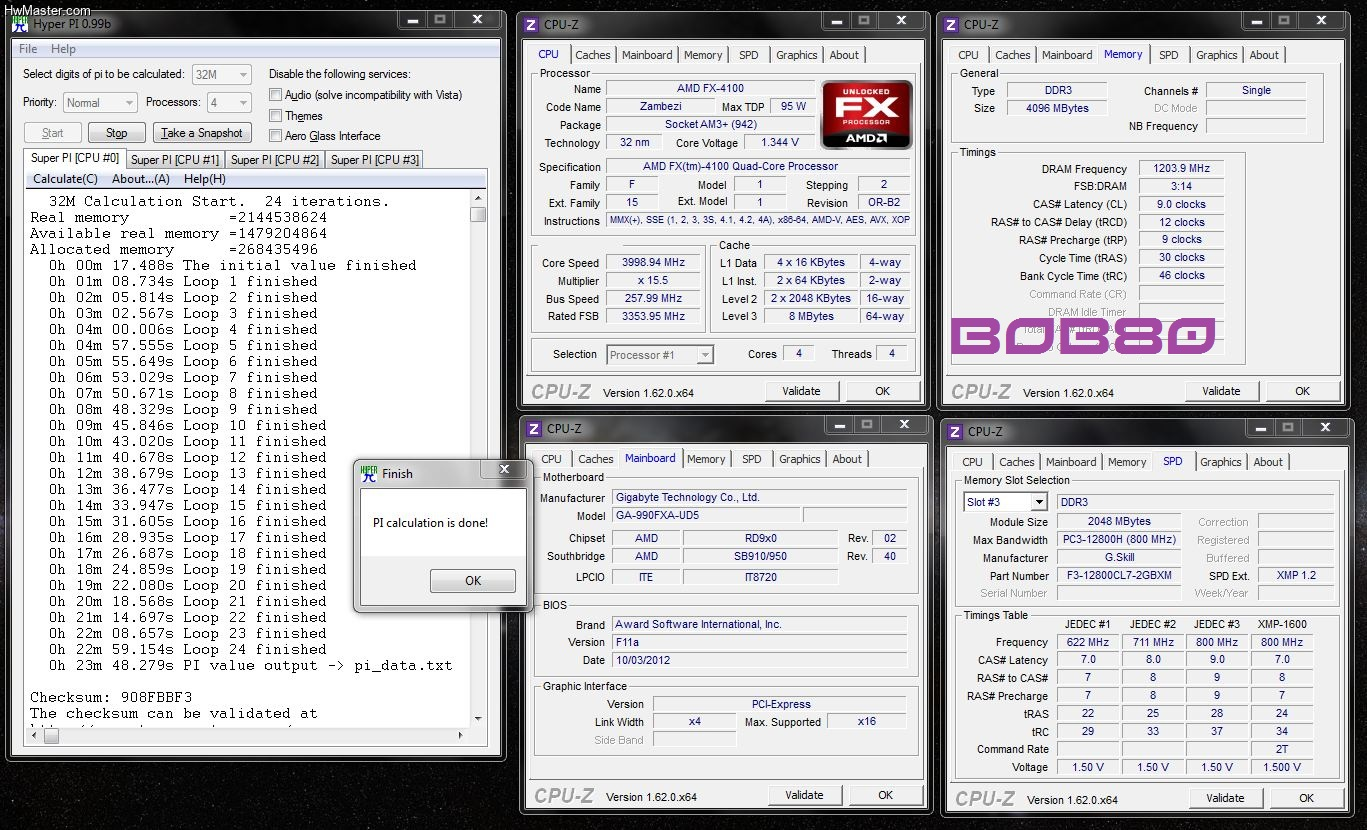Click the Super PI log horizontal scrollbar
The height and width of the screenshot is (830, 1367).
click(x=248, y=734)
